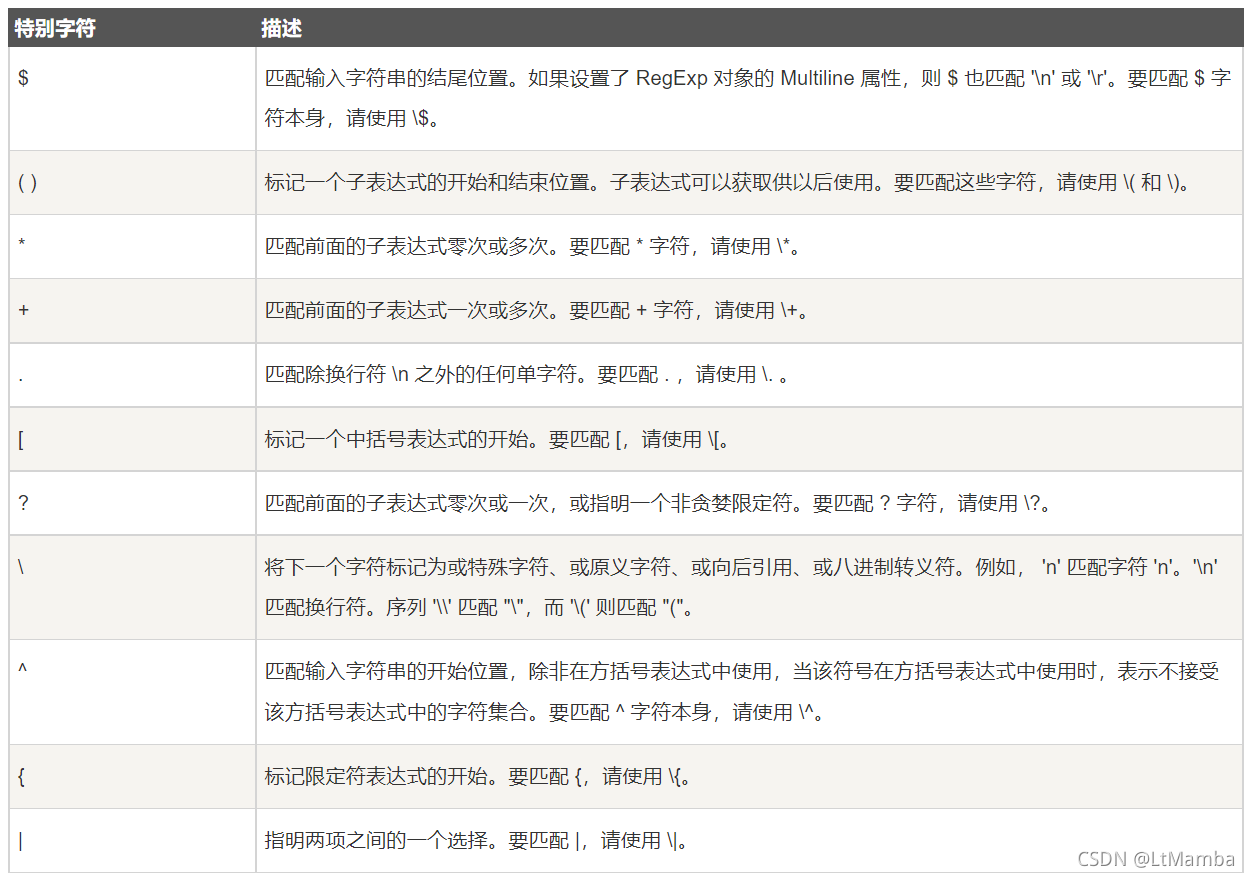The height and width of the screenshot is (877, 1250).
Task: Select the ^ character cell
Action: tap(132, 692)
